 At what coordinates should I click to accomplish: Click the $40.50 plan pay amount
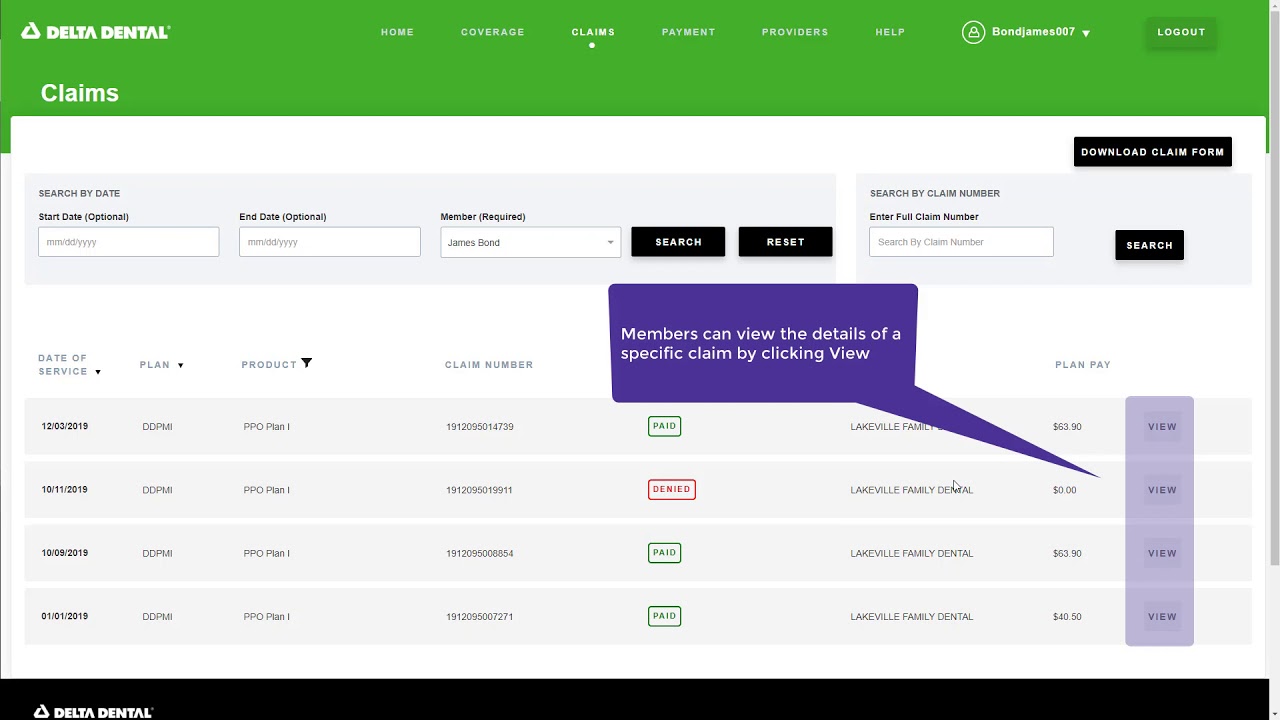click(1067, 617)
